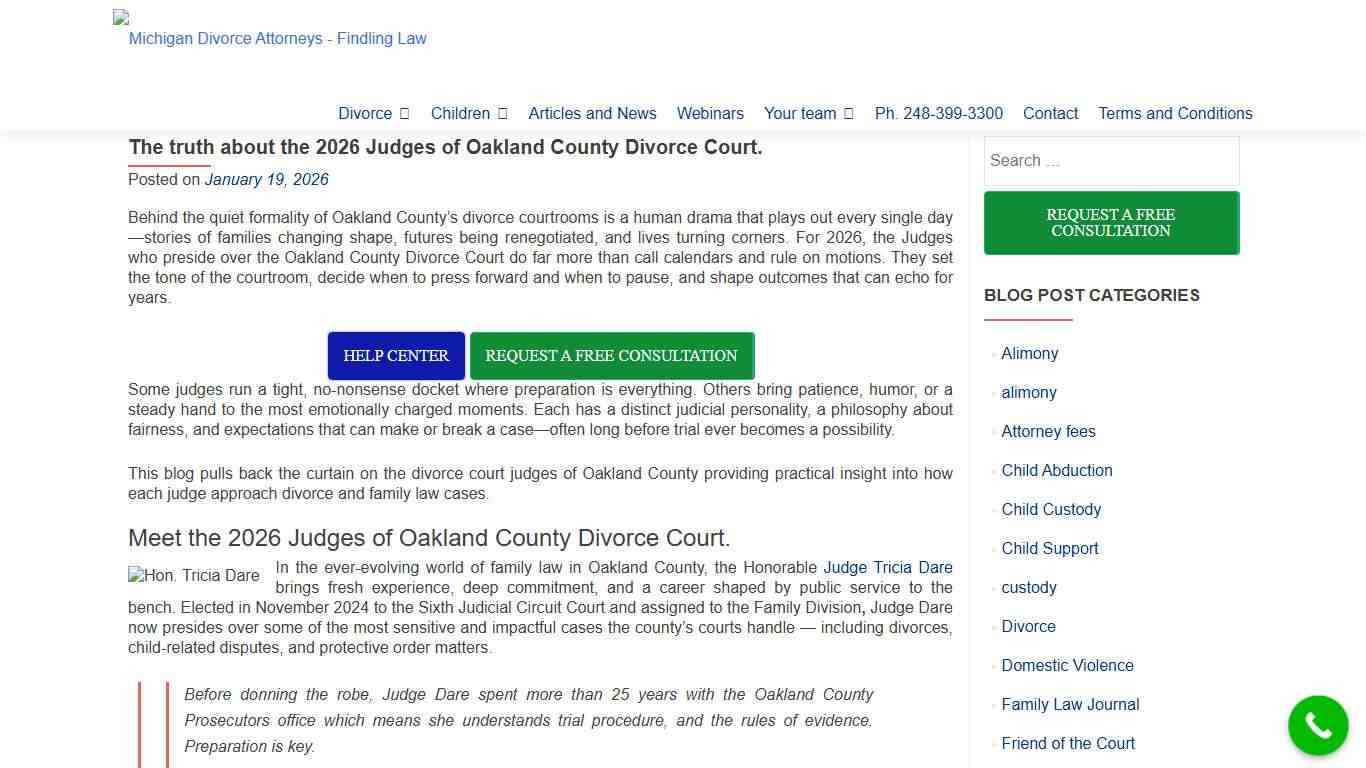
Task: Open the Judge Tricia Dare link
Action: coord(887,567)
